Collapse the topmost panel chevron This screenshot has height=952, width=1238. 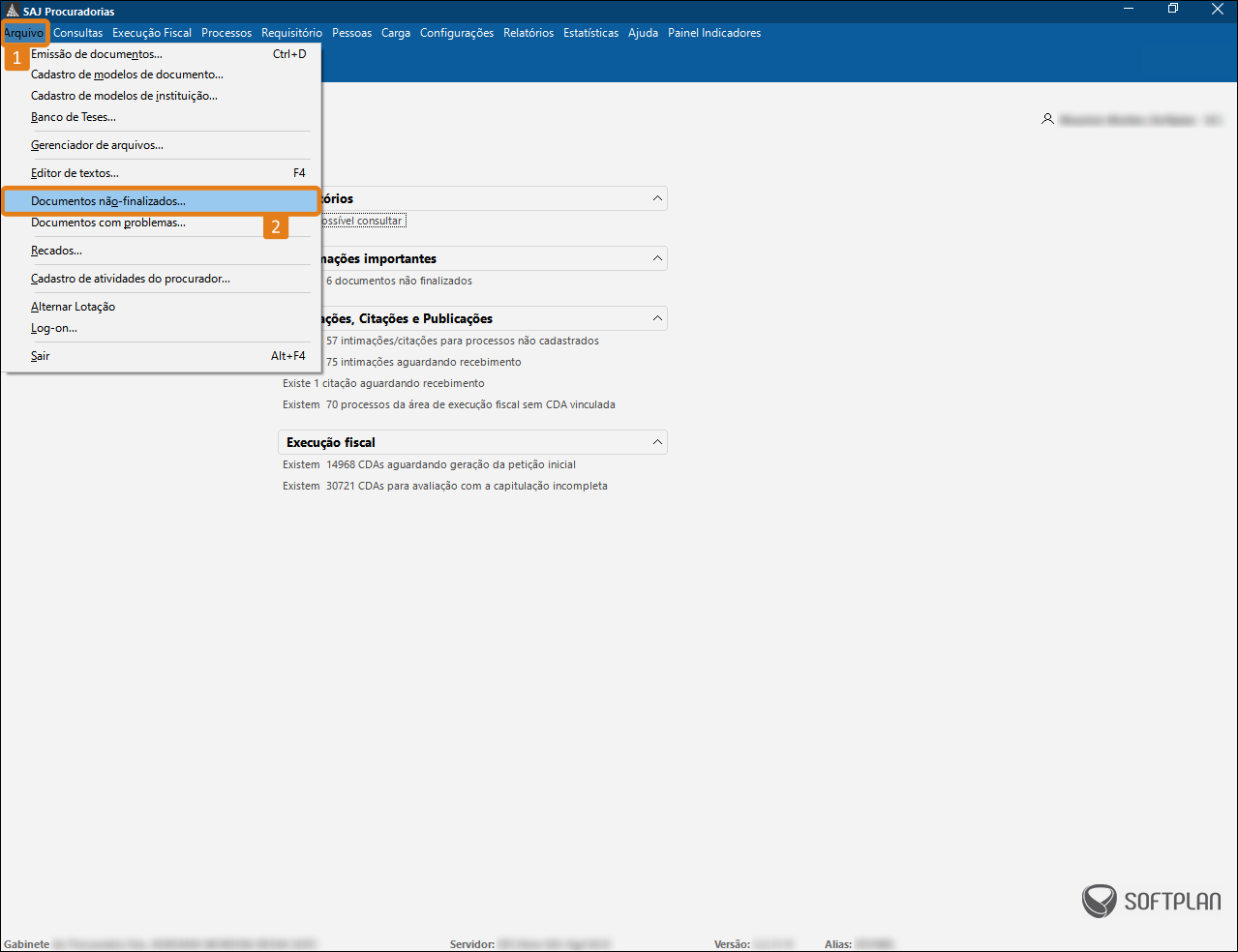(657, 198)
